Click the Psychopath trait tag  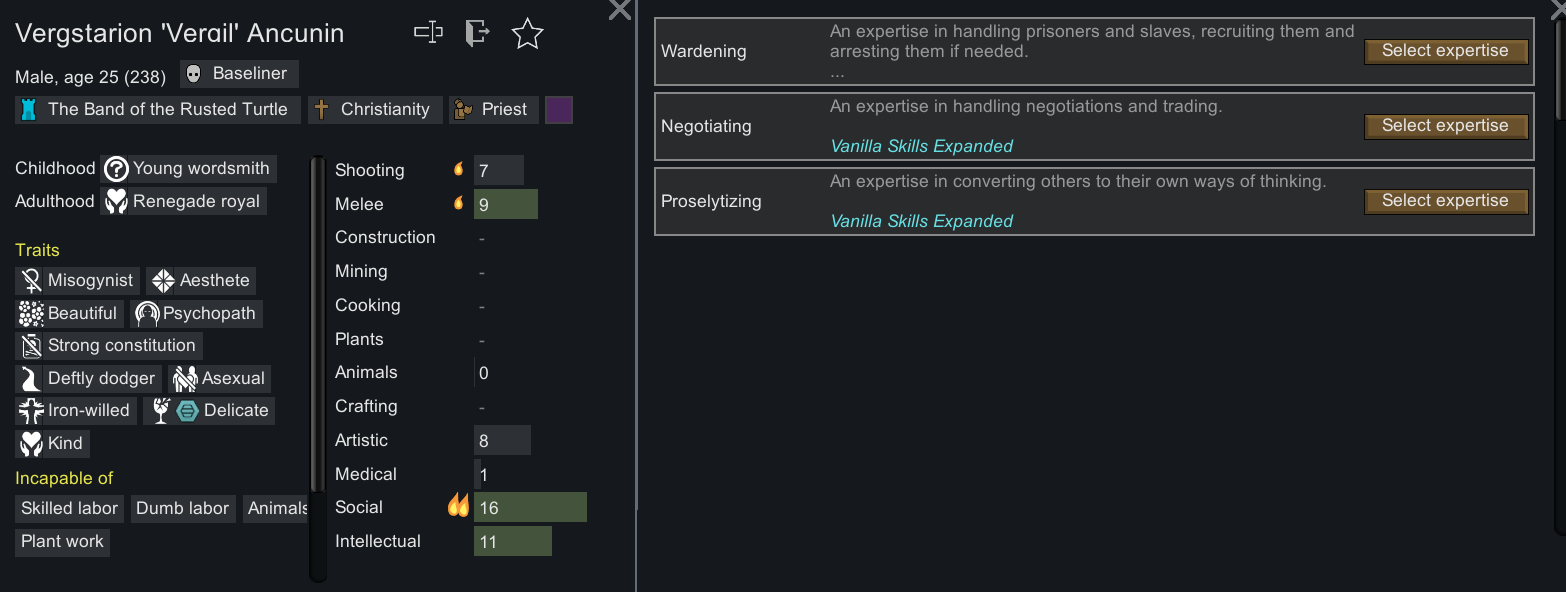(x=196, y=314)
